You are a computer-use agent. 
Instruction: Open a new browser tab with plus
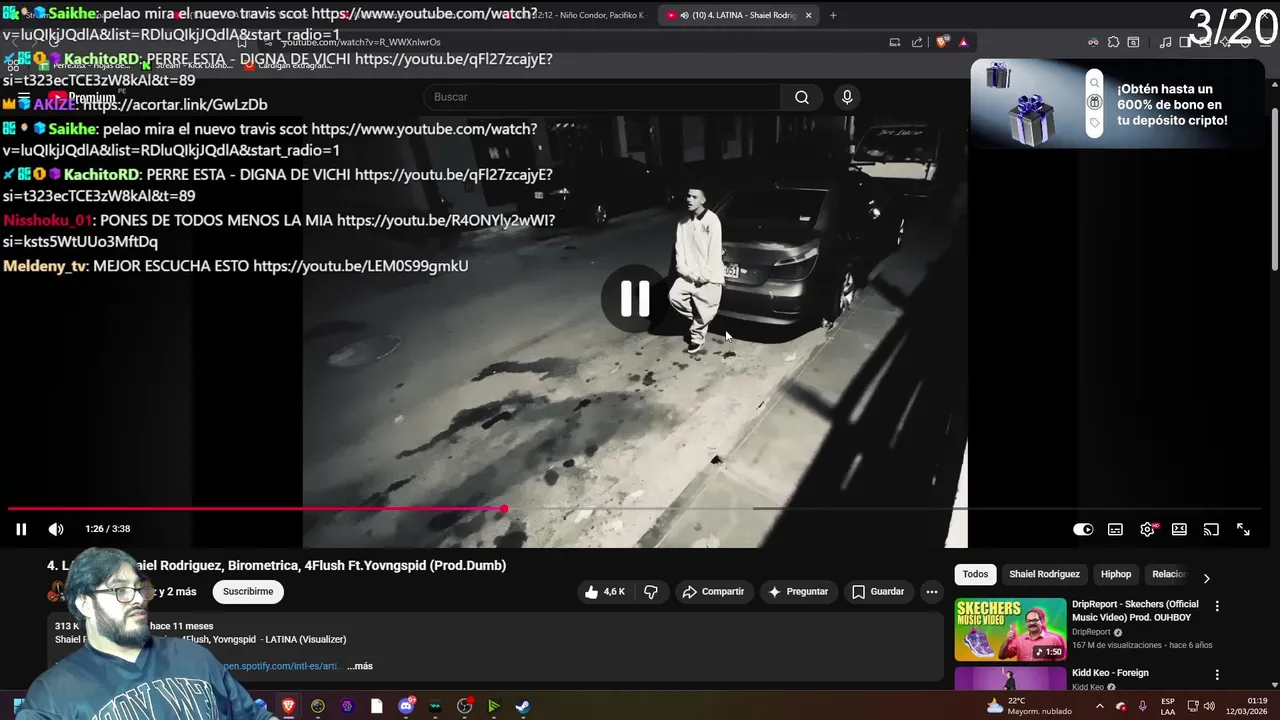(x=833, y=15)
